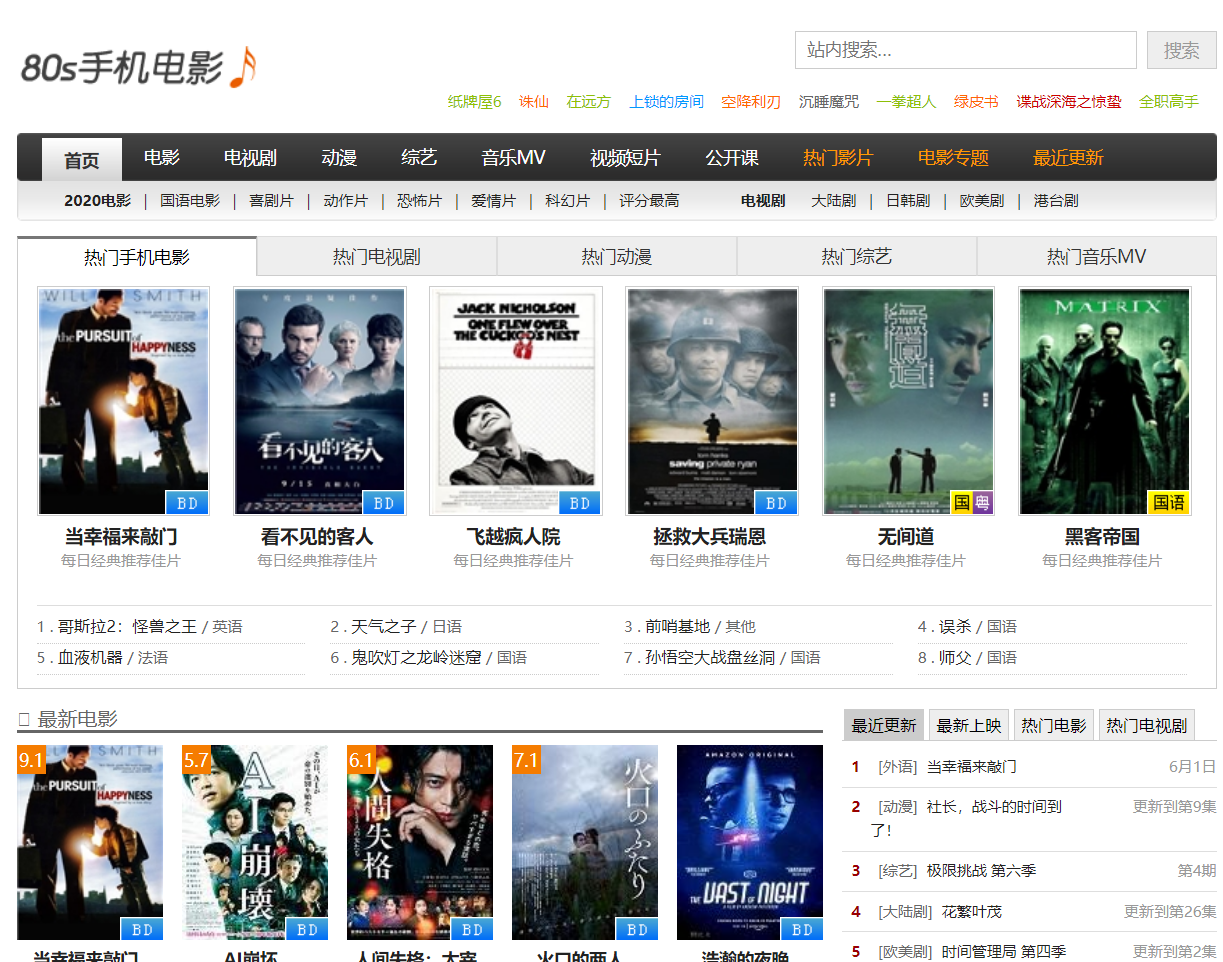
Task: Open ranked item 孙悟空大战盘丝洞
Action: [x=710, y=658]
